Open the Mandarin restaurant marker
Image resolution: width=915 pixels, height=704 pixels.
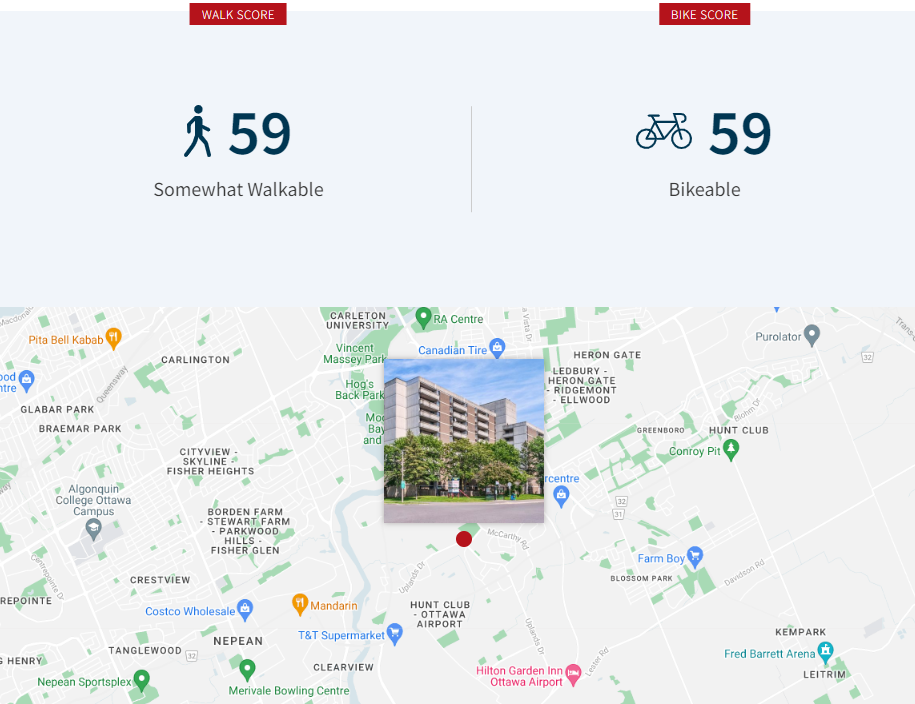tap(299, 604)
